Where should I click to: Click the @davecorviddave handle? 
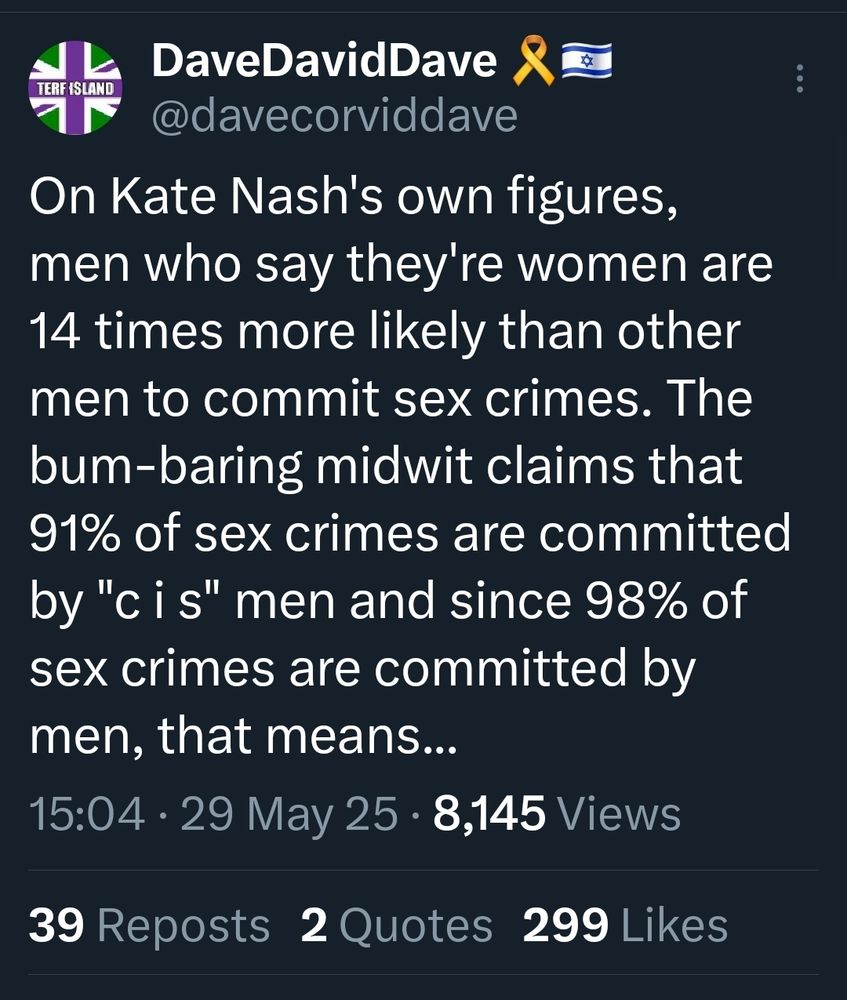point(334,117)
